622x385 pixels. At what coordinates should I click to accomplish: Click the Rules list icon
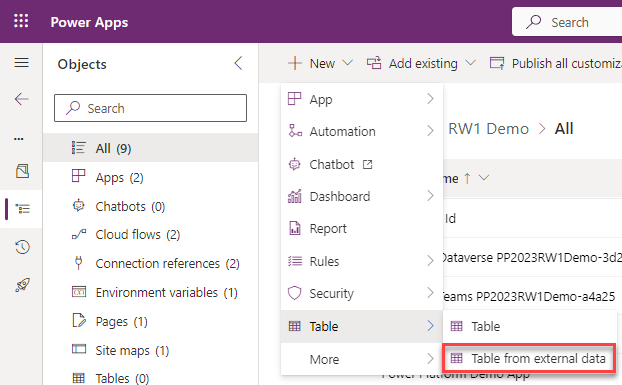tap(294, 261)
